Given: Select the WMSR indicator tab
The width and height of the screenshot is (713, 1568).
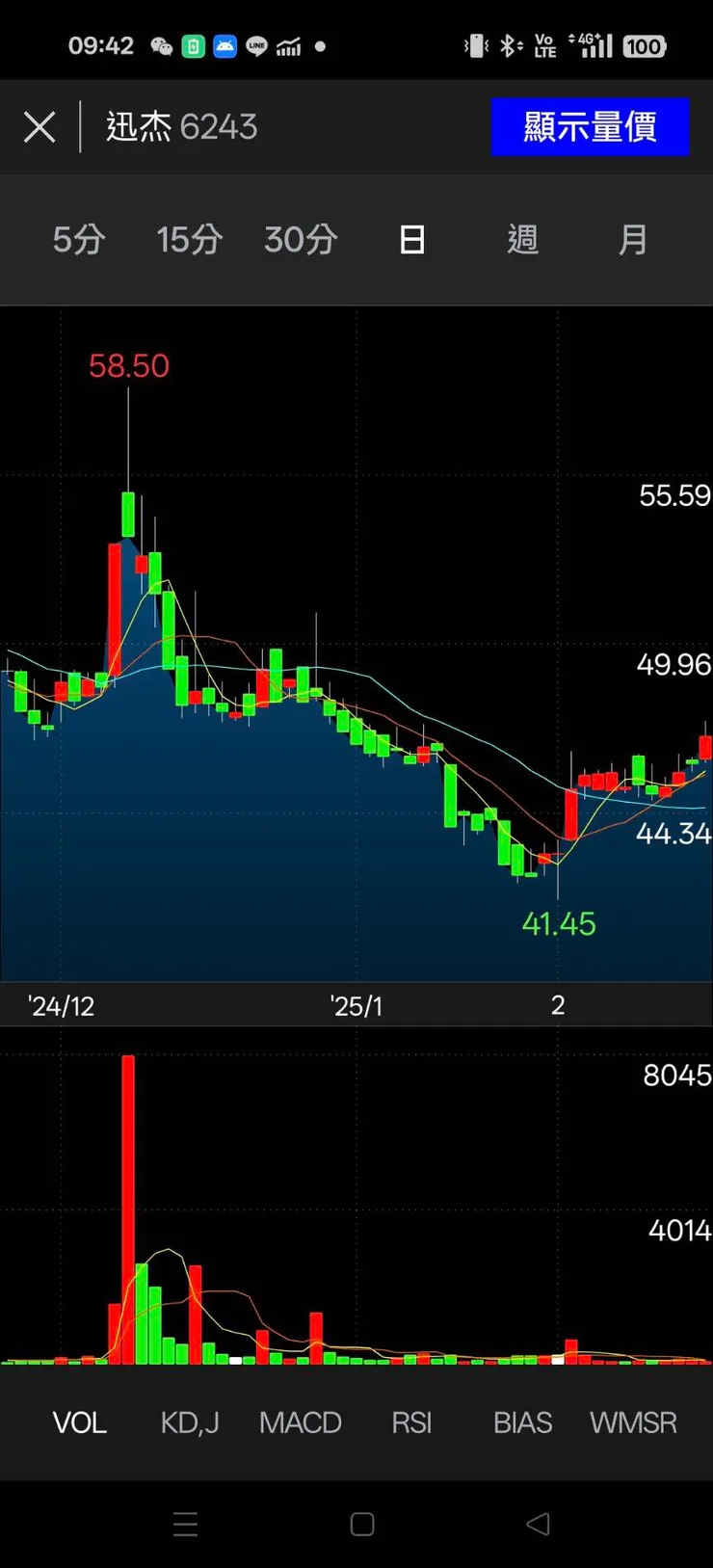Looking at the screenshot, I should [633, 1422].
